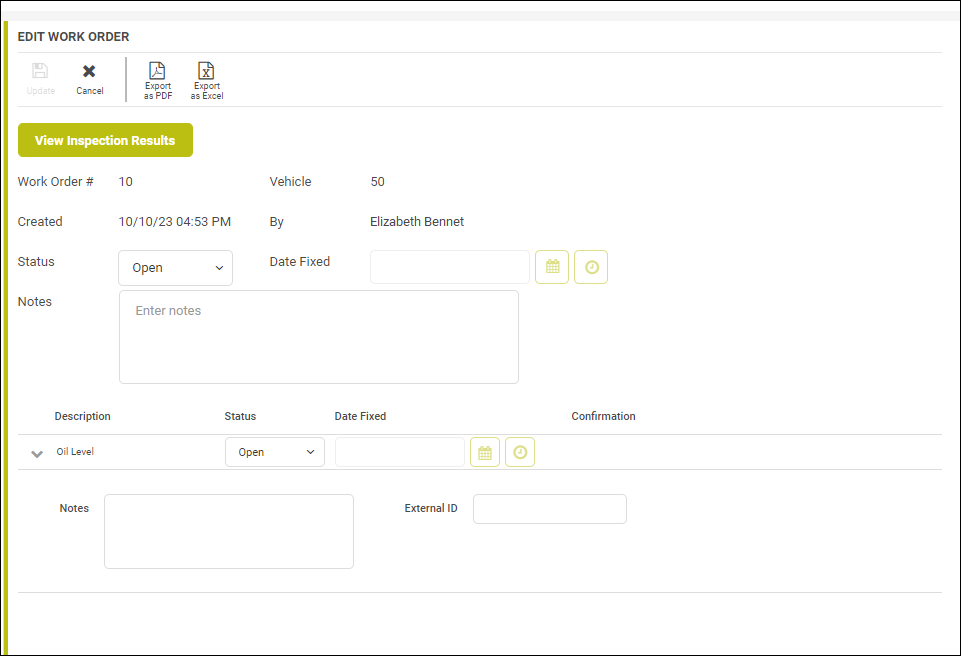Open the Oil Level Status dropdown
The width and height of the screenshot is (961, 656).
275,452
